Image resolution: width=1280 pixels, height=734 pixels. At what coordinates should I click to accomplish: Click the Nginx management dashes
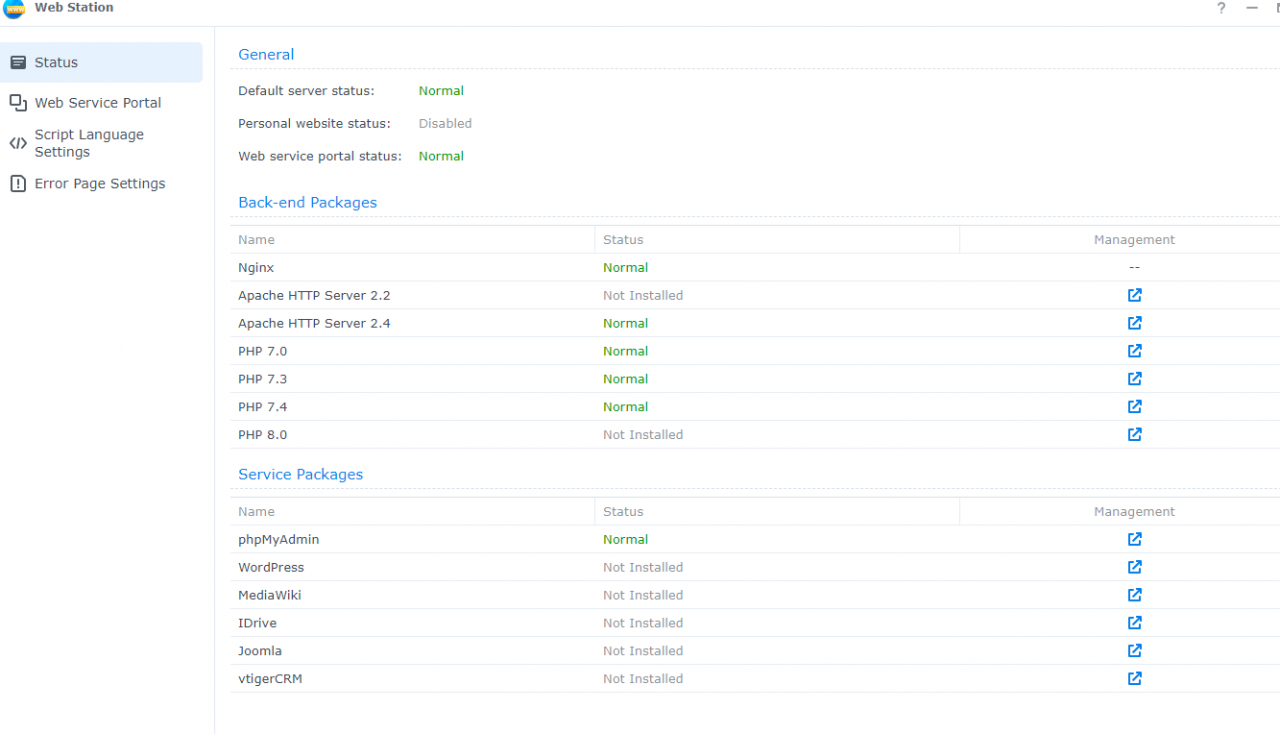coord(1134,268)
